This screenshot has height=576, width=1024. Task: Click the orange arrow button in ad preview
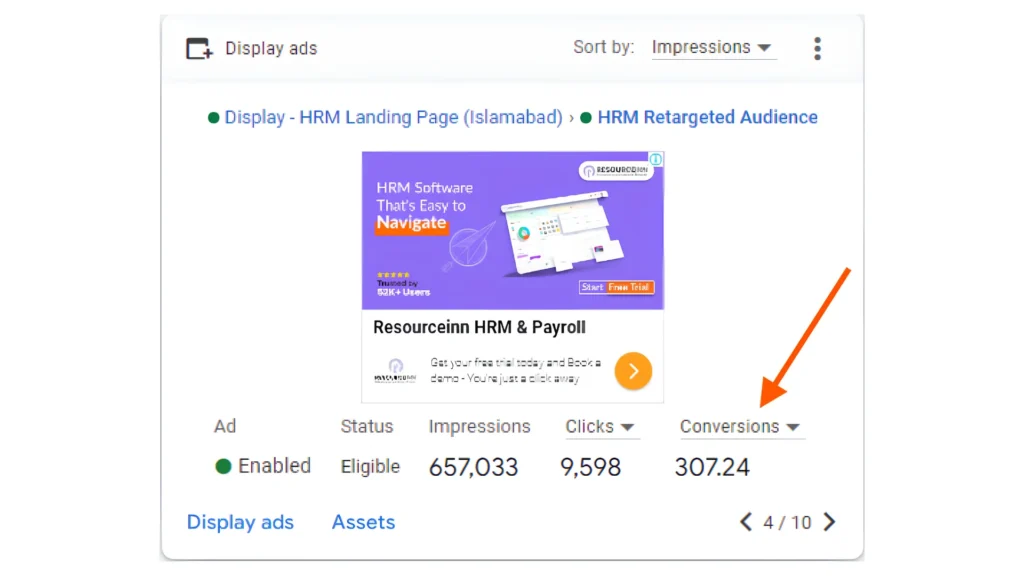click(x=633, y=371)
